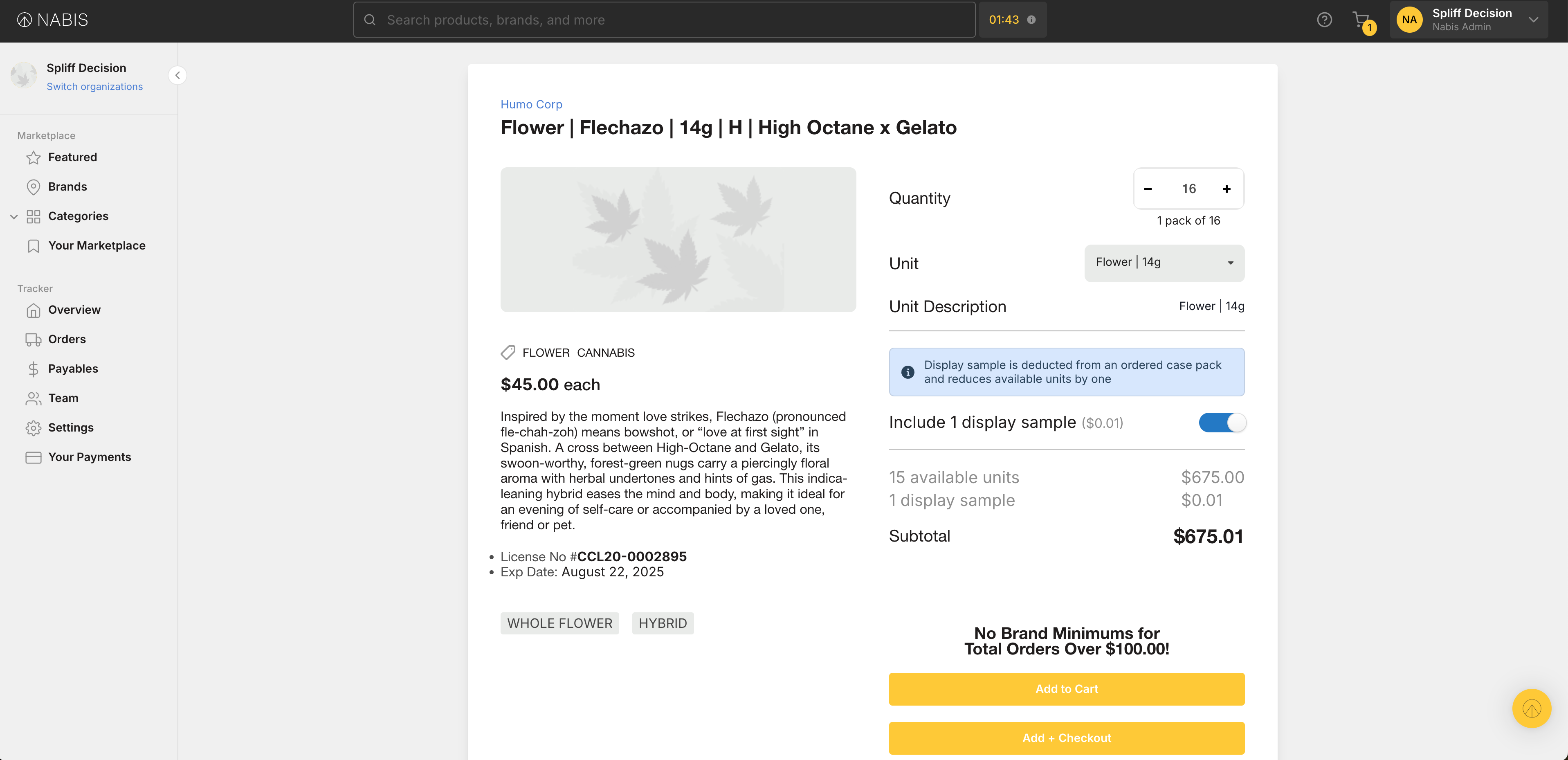Open Payables from the sidebar
Screen dimensions: 1568x760
tap(73, 369)
